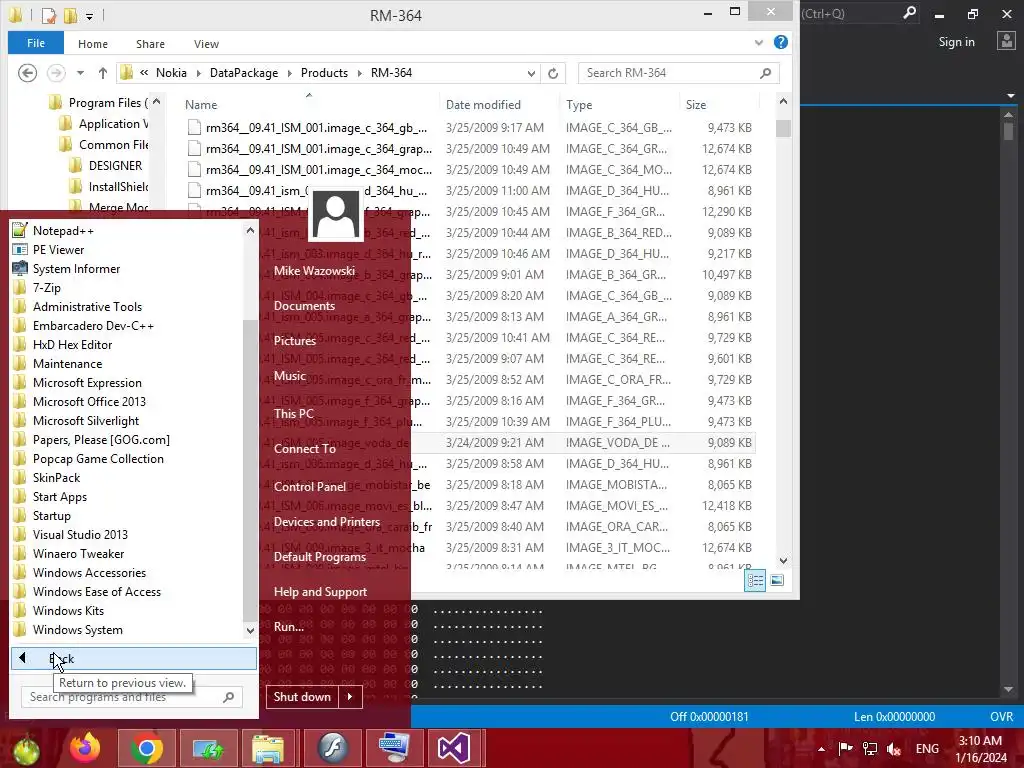Open File Explorer taskbar icon
The width and height of the screenshot is (1024, 768).
[268, 748]
